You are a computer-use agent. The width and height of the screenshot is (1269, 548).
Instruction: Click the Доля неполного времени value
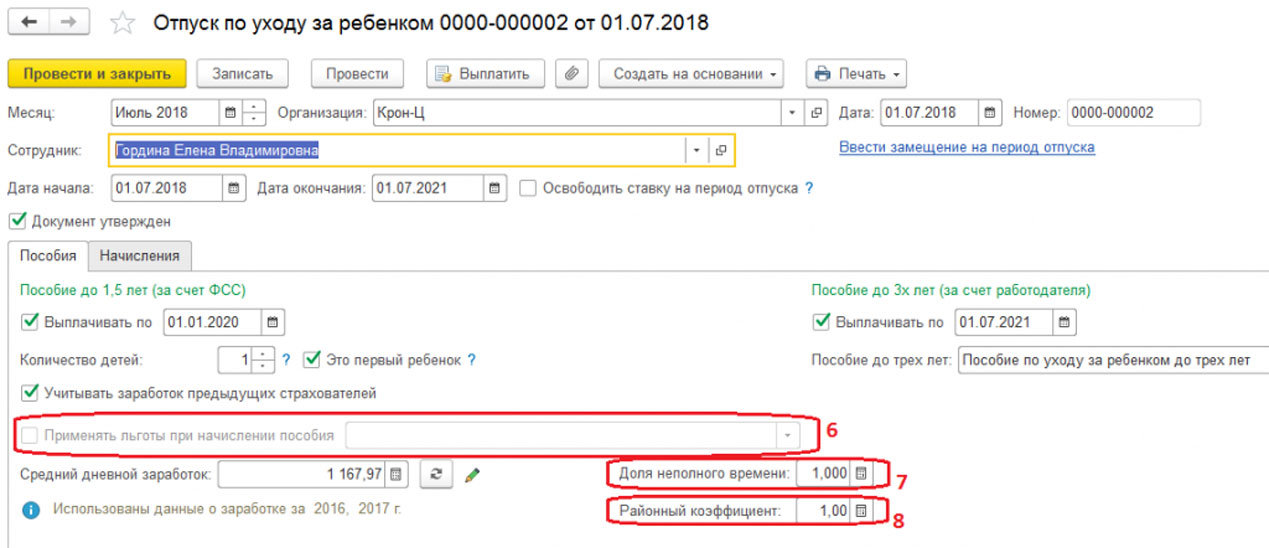click(x=824, y=473)
